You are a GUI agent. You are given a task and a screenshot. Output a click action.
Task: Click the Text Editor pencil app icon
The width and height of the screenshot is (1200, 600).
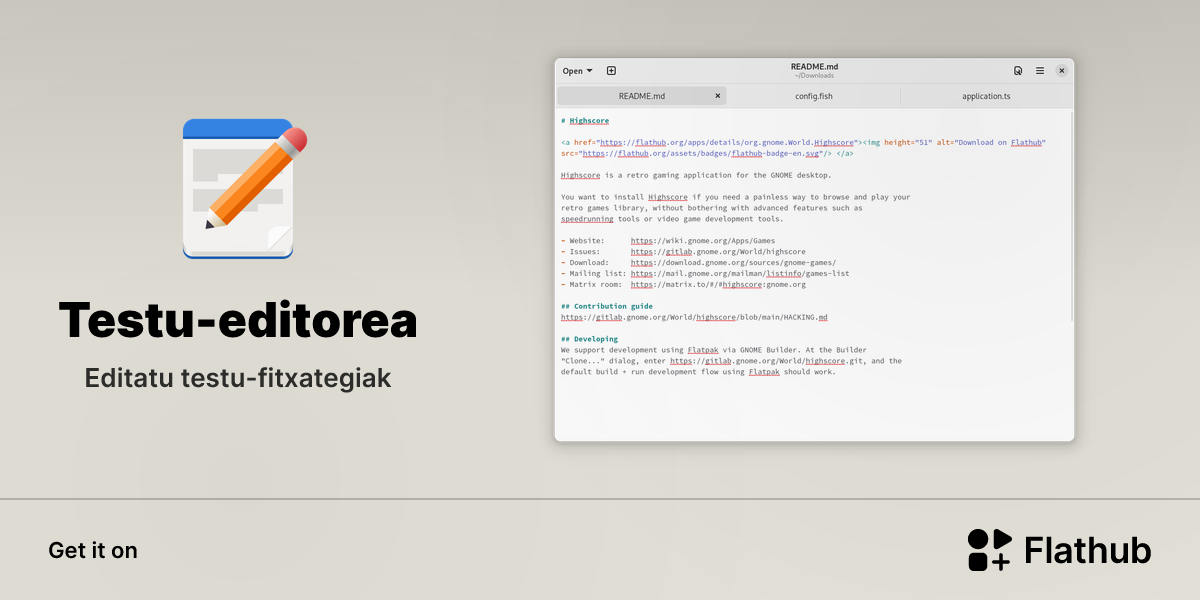coord(243,188)
